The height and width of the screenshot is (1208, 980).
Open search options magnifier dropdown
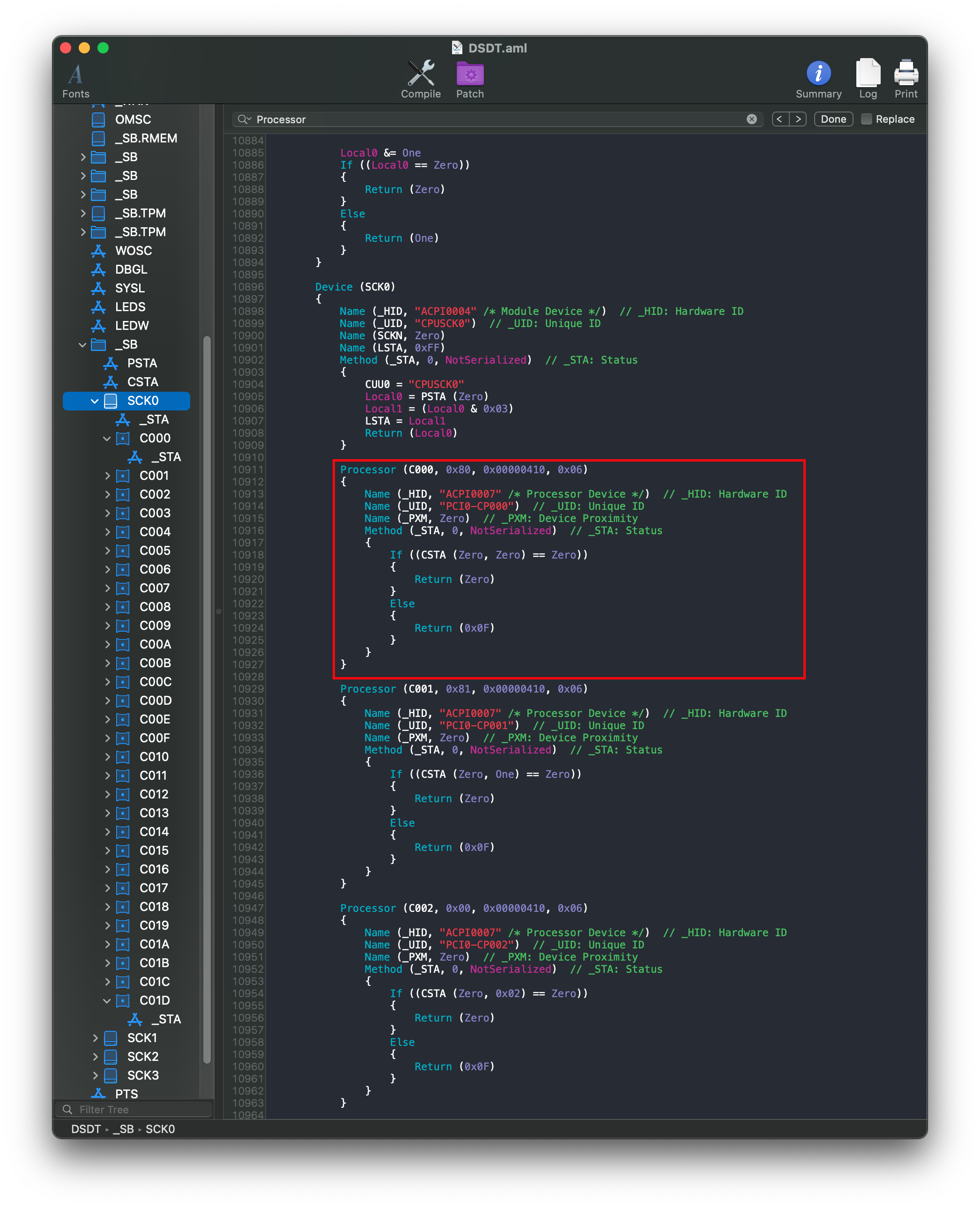coord(245,119)
